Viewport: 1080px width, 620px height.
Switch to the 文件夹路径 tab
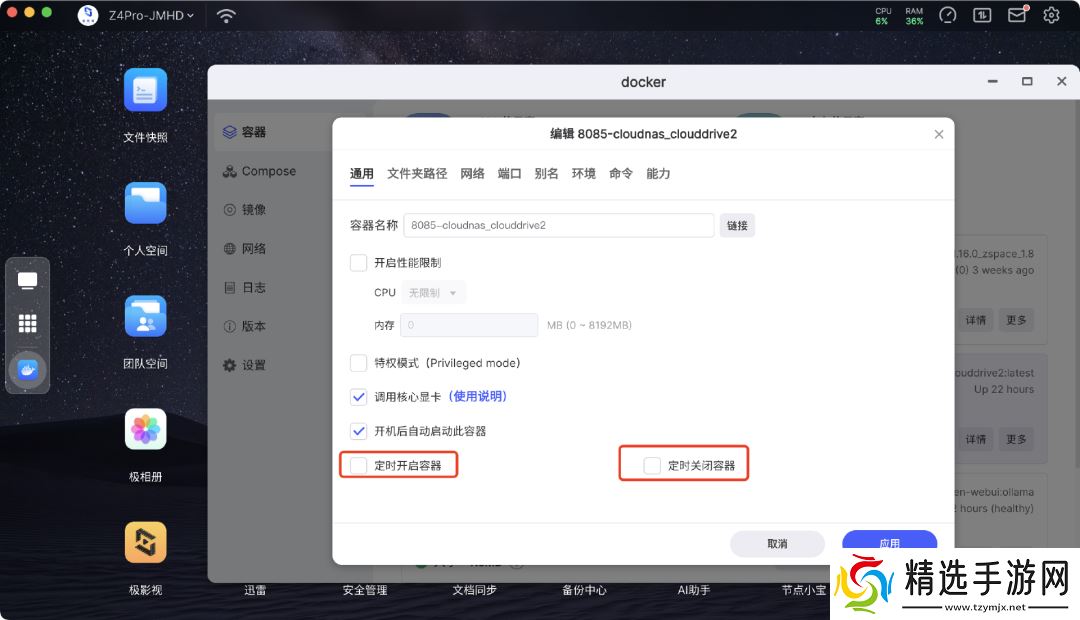tap(417, 173)
